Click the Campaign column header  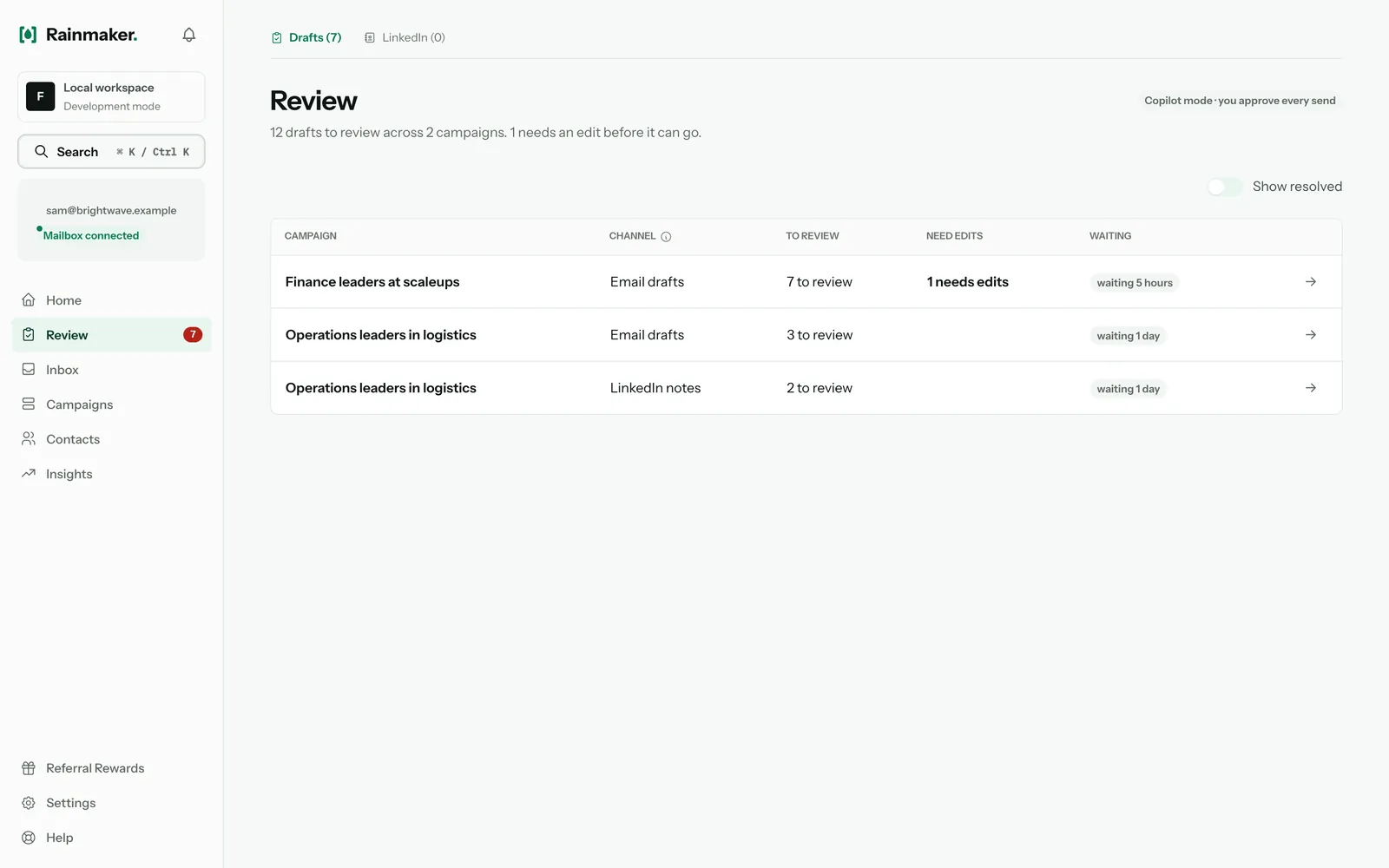coord(311,236)
